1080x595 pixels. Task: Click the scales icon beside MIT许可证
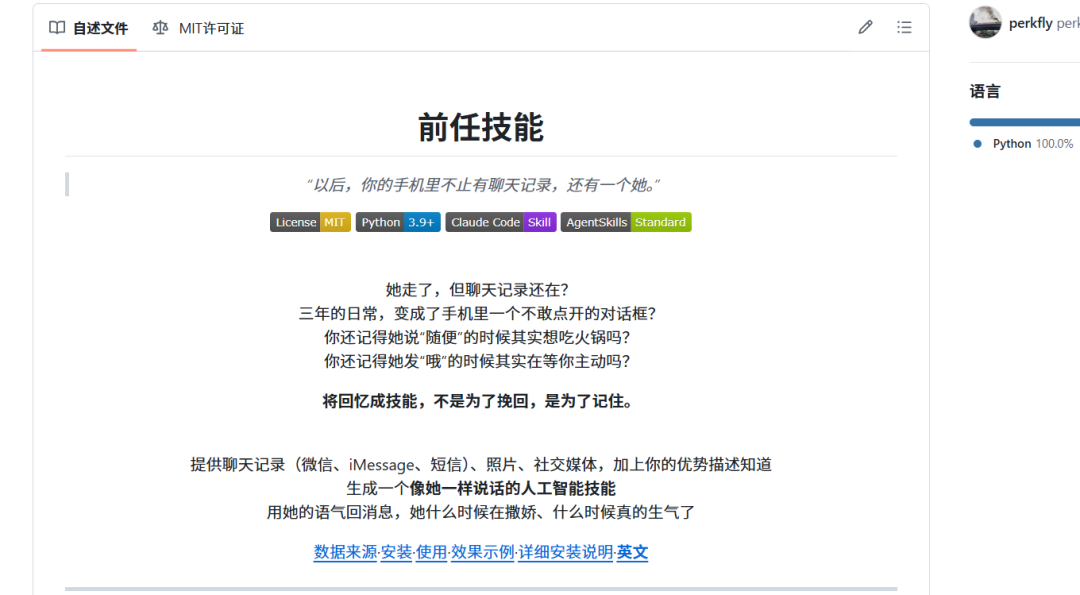pos(160,28)
